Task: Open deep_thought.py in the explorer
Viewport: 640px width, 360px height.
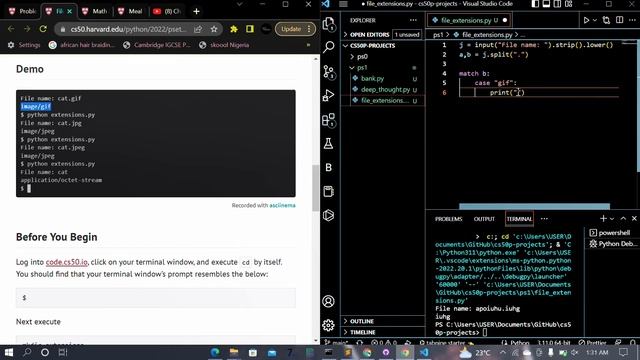Action: pos(382,89)
